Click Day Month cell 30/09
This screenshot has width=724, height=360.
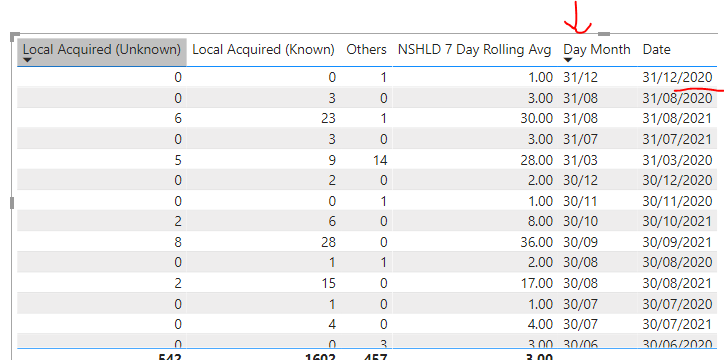point(580,242)
